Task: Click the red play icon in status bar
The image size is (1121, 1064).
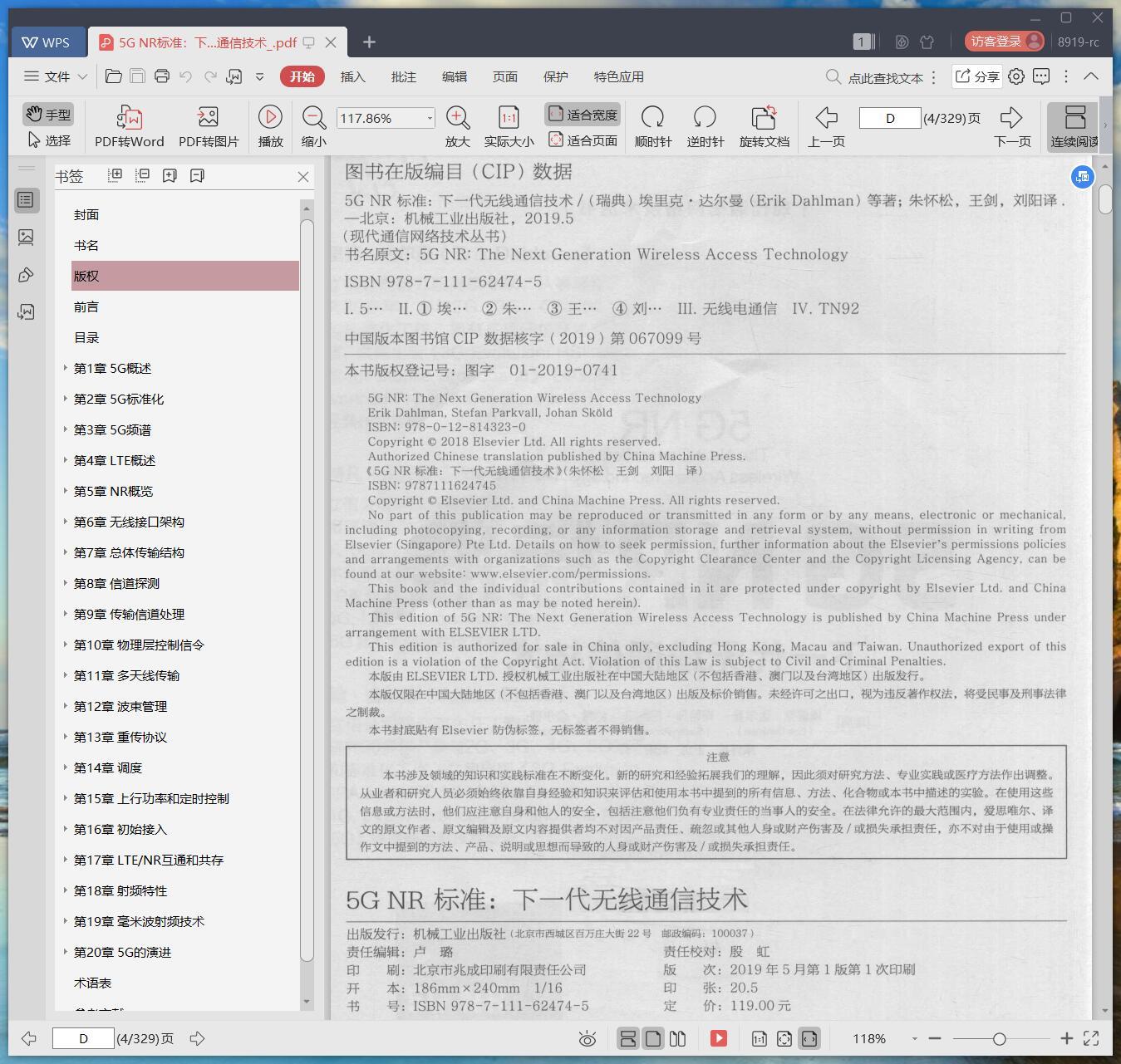Action: (x=719, y=1038)
